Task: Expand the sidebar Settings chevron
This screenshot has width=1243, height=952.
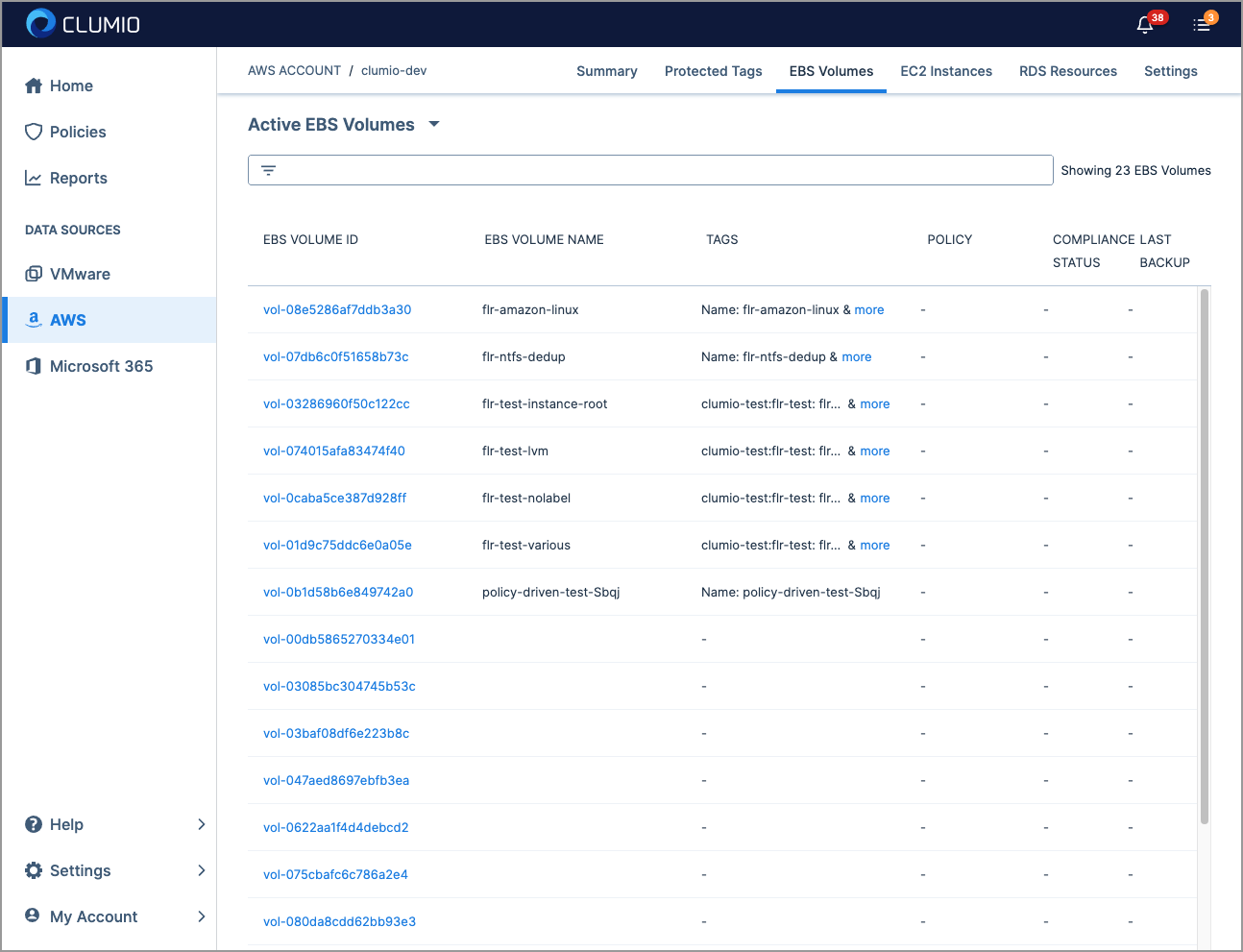Action: point(201,870)
